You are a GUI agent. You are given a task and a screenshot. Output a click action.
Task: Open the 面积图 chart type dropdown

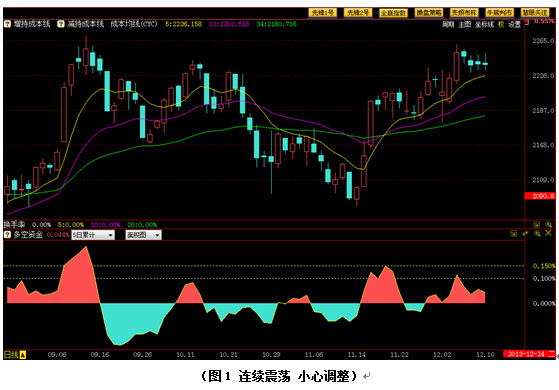[143, 235]
